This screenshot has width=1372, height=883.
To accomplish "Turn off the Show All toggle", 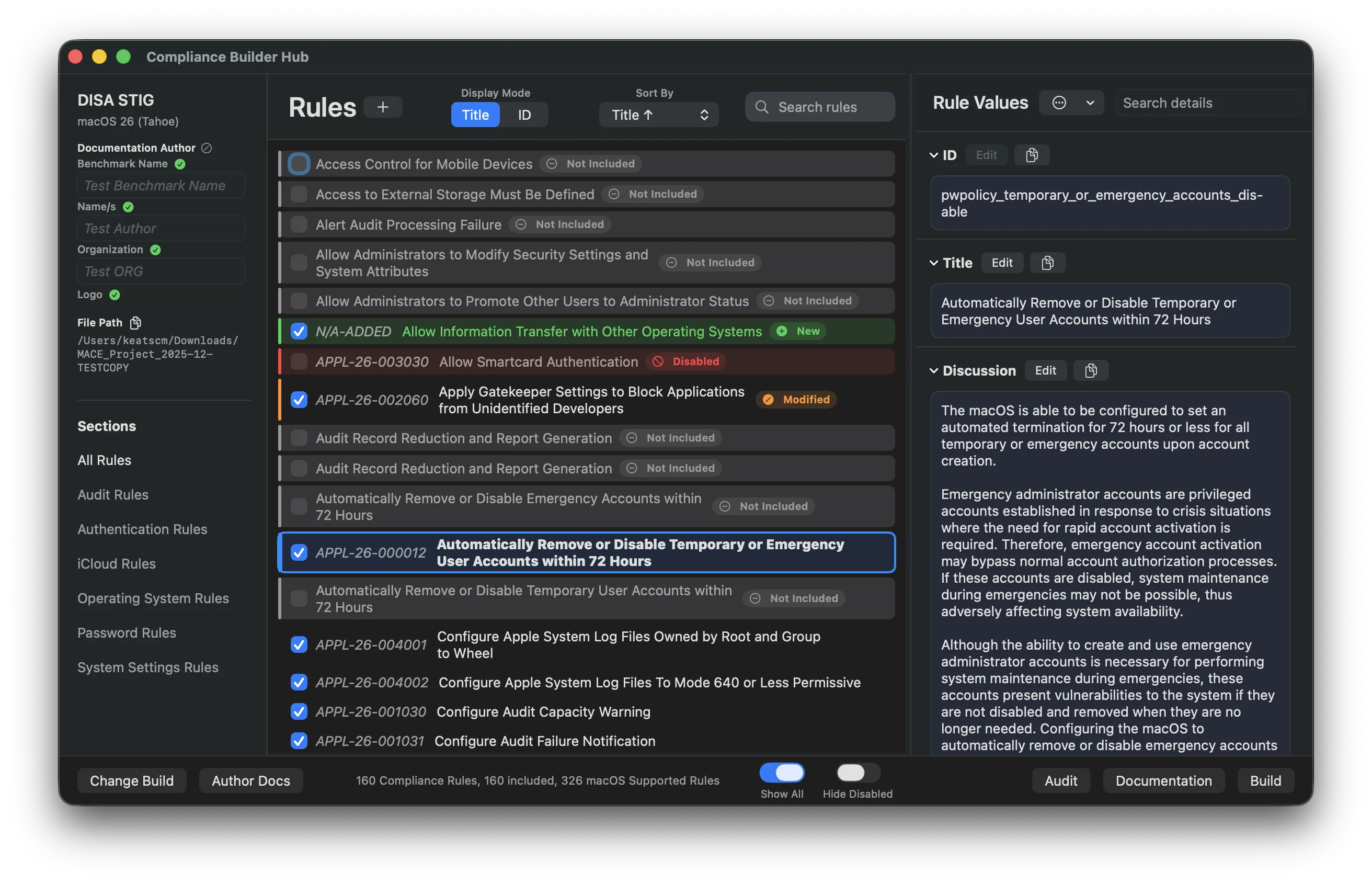I will click(x=782, y=772).
